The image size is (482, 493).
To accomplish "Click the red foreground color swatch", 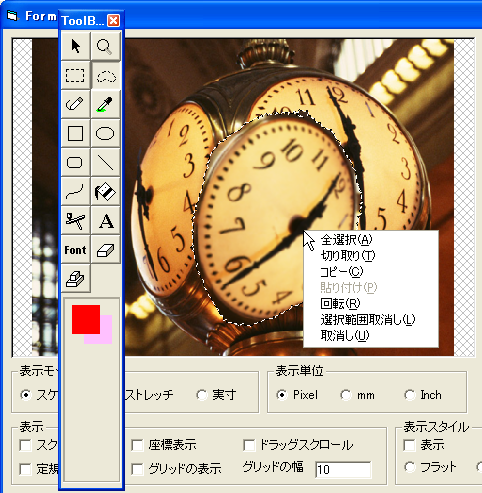I will point(86,319).
